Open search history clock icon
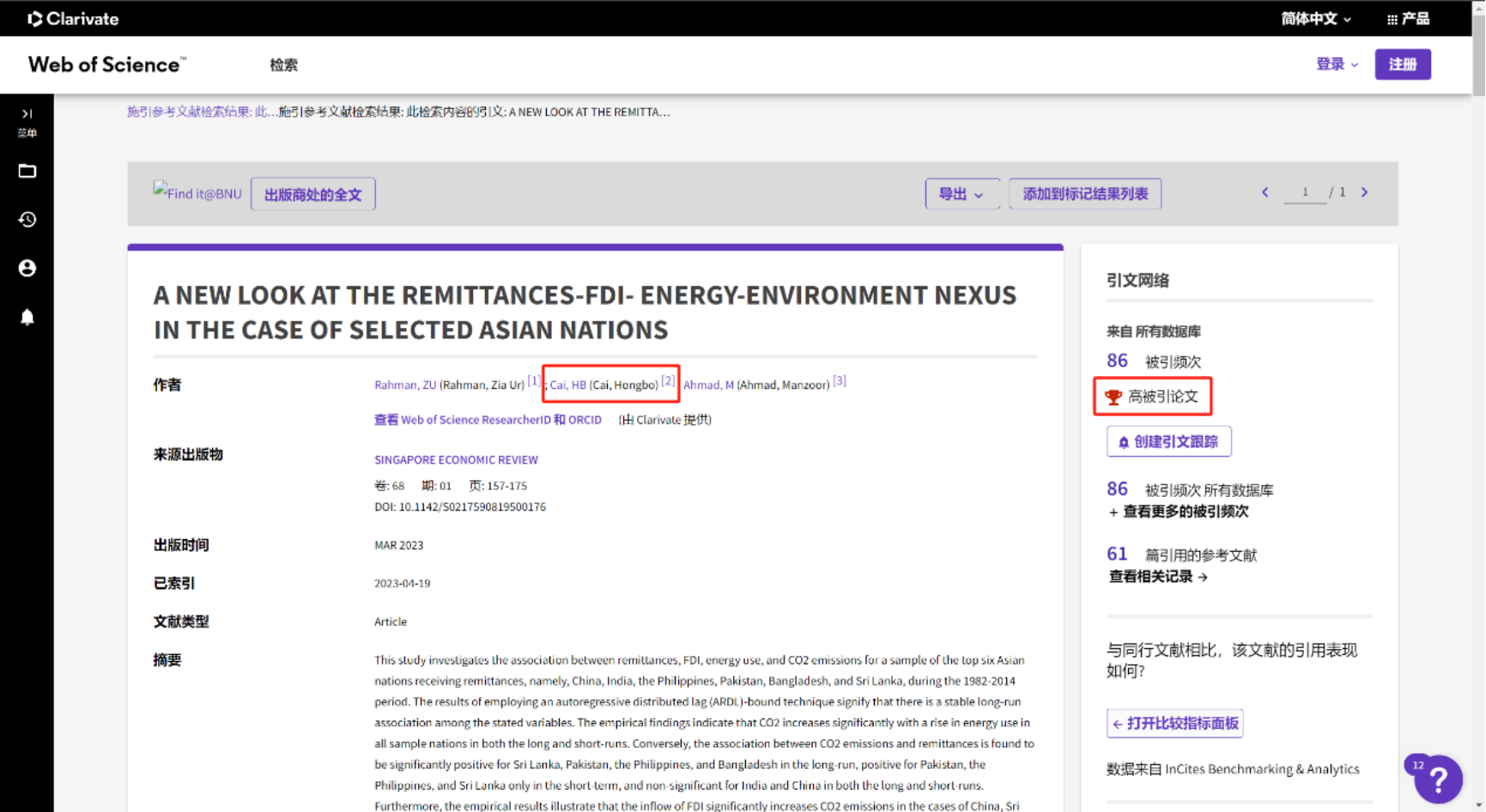The height and width of the screenshot is (812, 1486). coord(27,220)
